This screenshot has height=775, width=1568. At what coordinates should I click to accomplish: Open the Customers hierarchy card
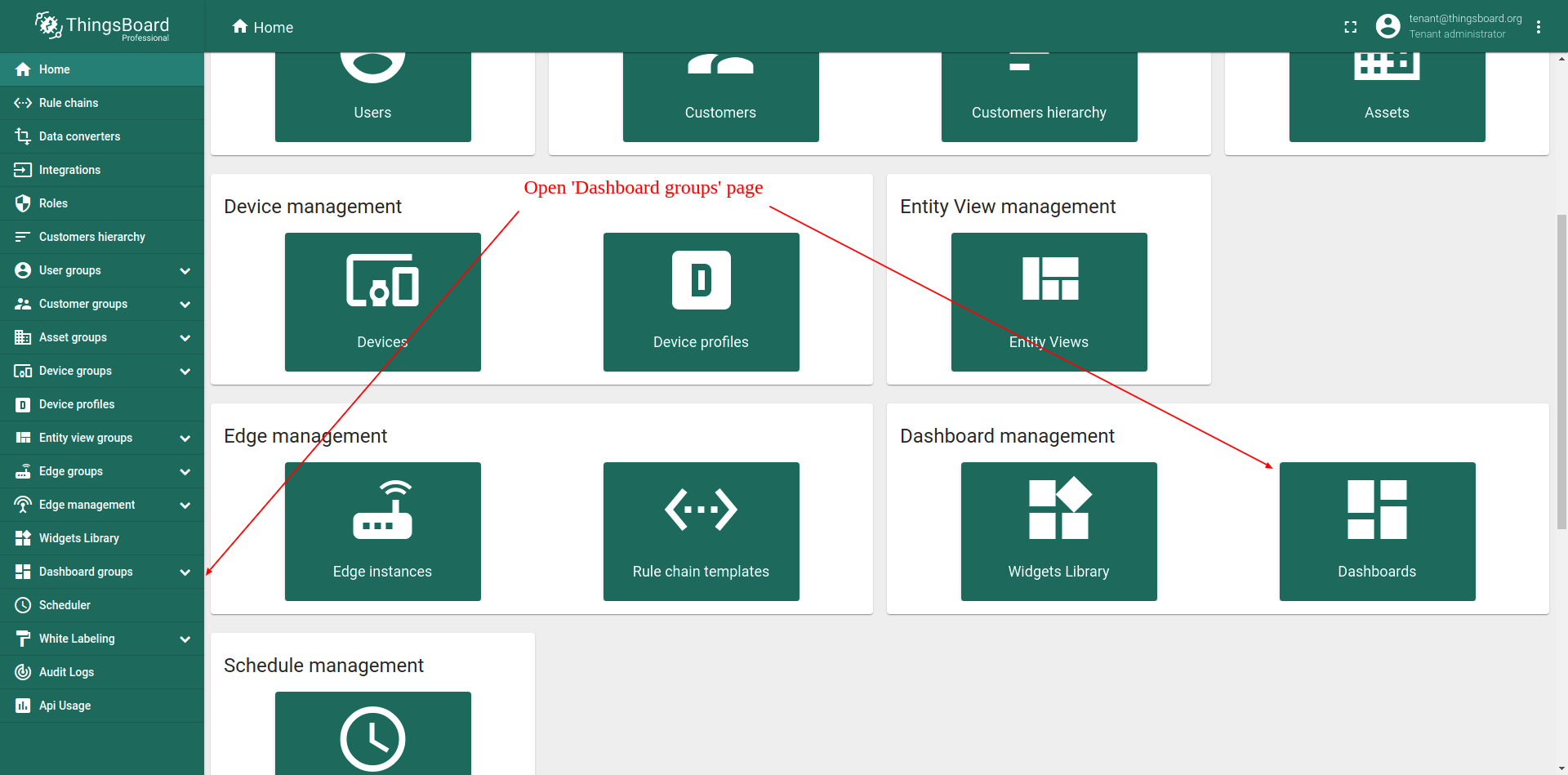[x=1040, y=97]
